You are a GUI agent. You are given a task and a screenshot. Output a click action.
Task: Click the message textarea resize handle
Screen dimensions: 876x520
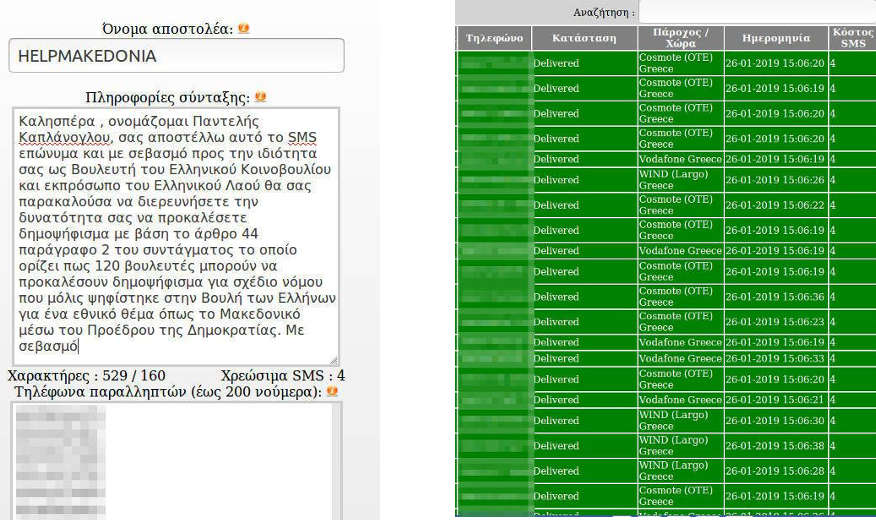tap(334, 360)
